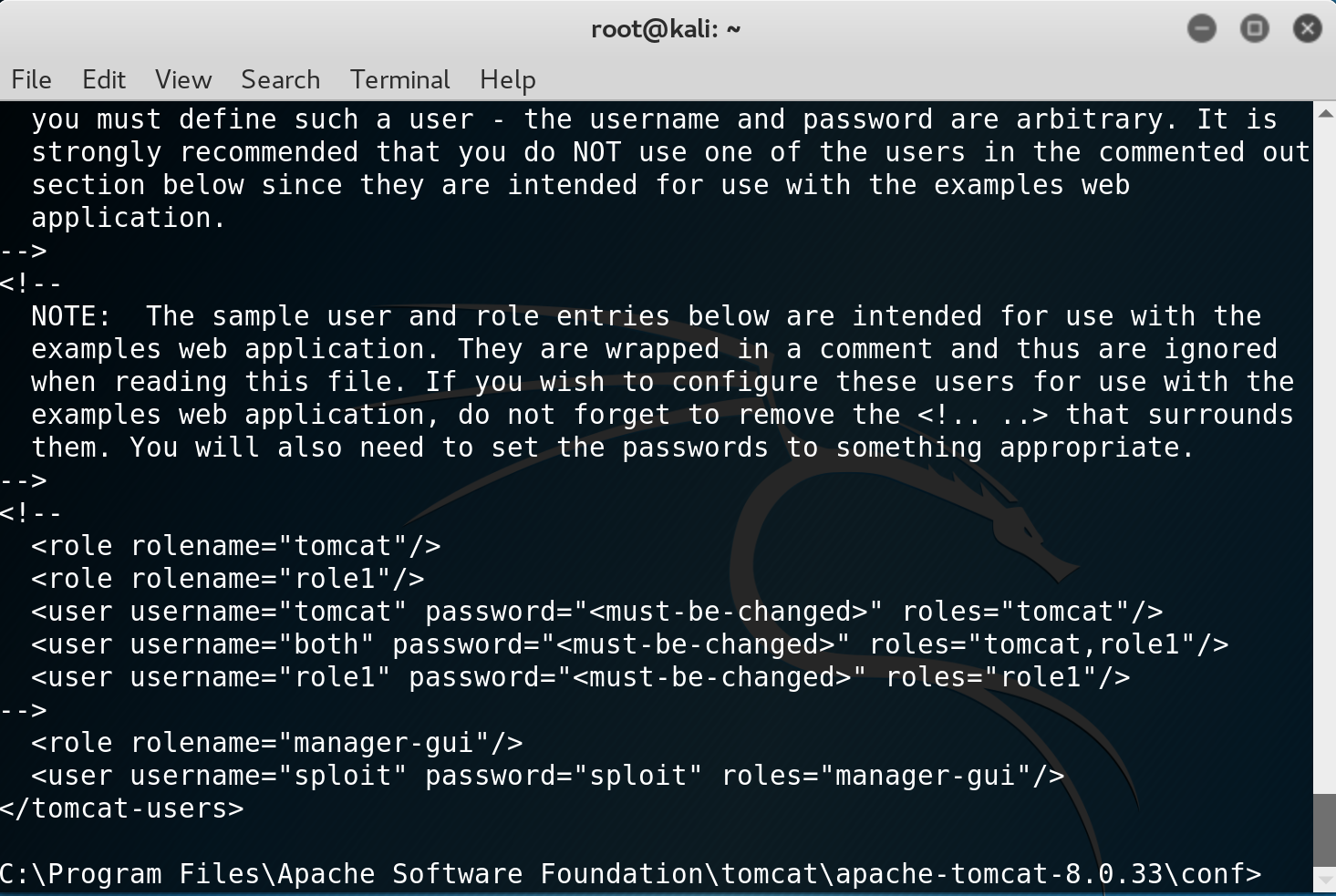1336x896 pixels.
Task: Open the File menu
Action: (31, 80)
